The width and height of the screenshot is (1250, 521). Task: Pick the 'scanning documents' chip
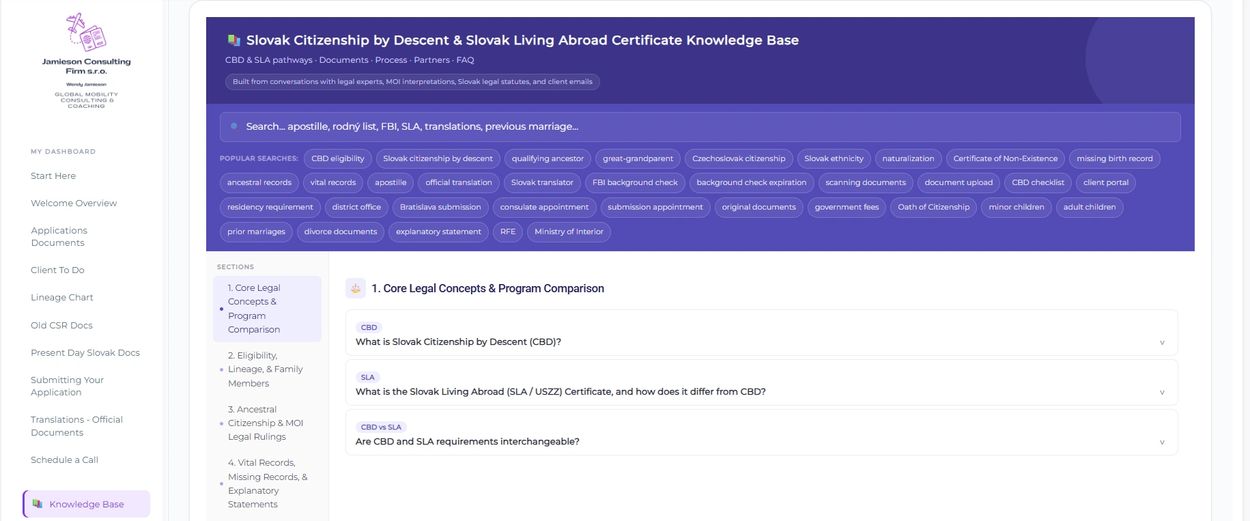[866, 182]
